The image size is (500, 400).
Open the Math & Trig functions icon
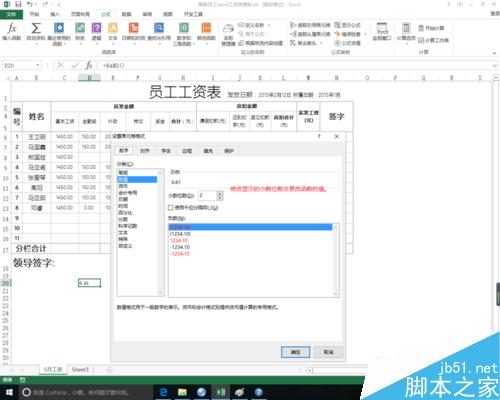coord(184,33)
